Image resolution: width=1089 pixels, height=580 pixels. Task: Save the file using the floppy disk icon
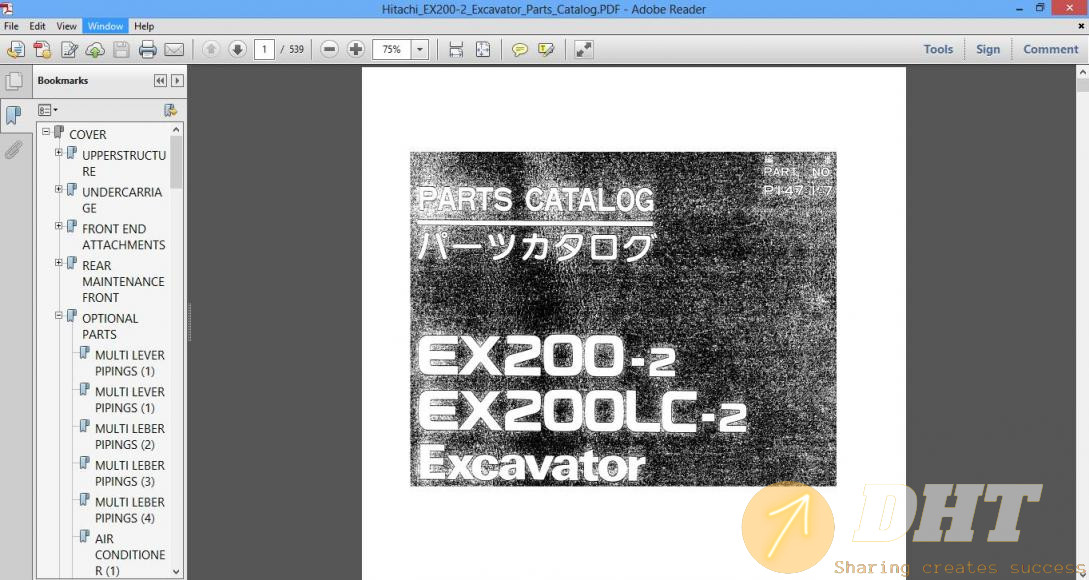click(x=122, y=49)
